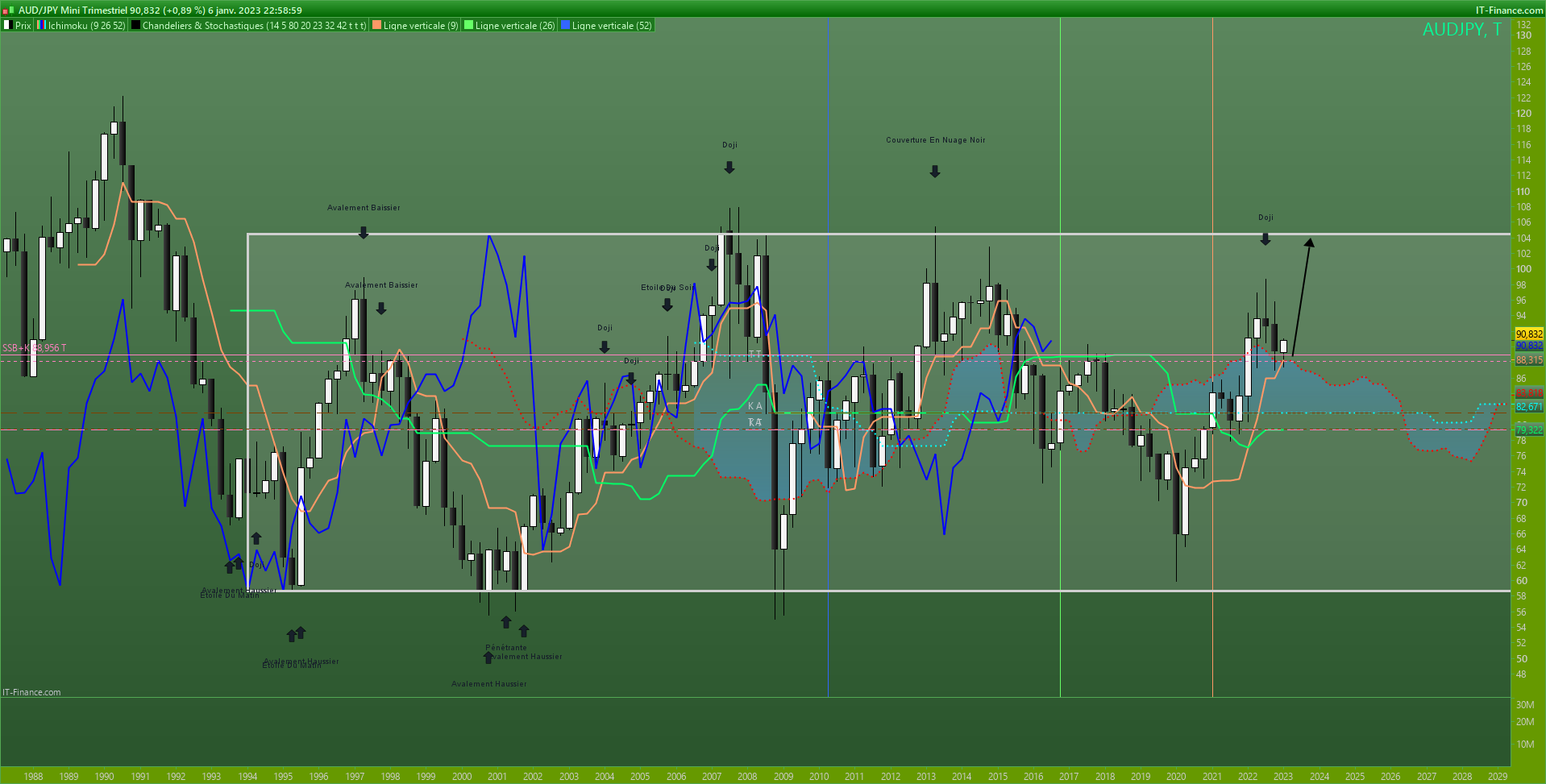This screenshot has width=1546, height=784.
Task: Click the up arrow near the 1994 low
Action: coord(256,538)
